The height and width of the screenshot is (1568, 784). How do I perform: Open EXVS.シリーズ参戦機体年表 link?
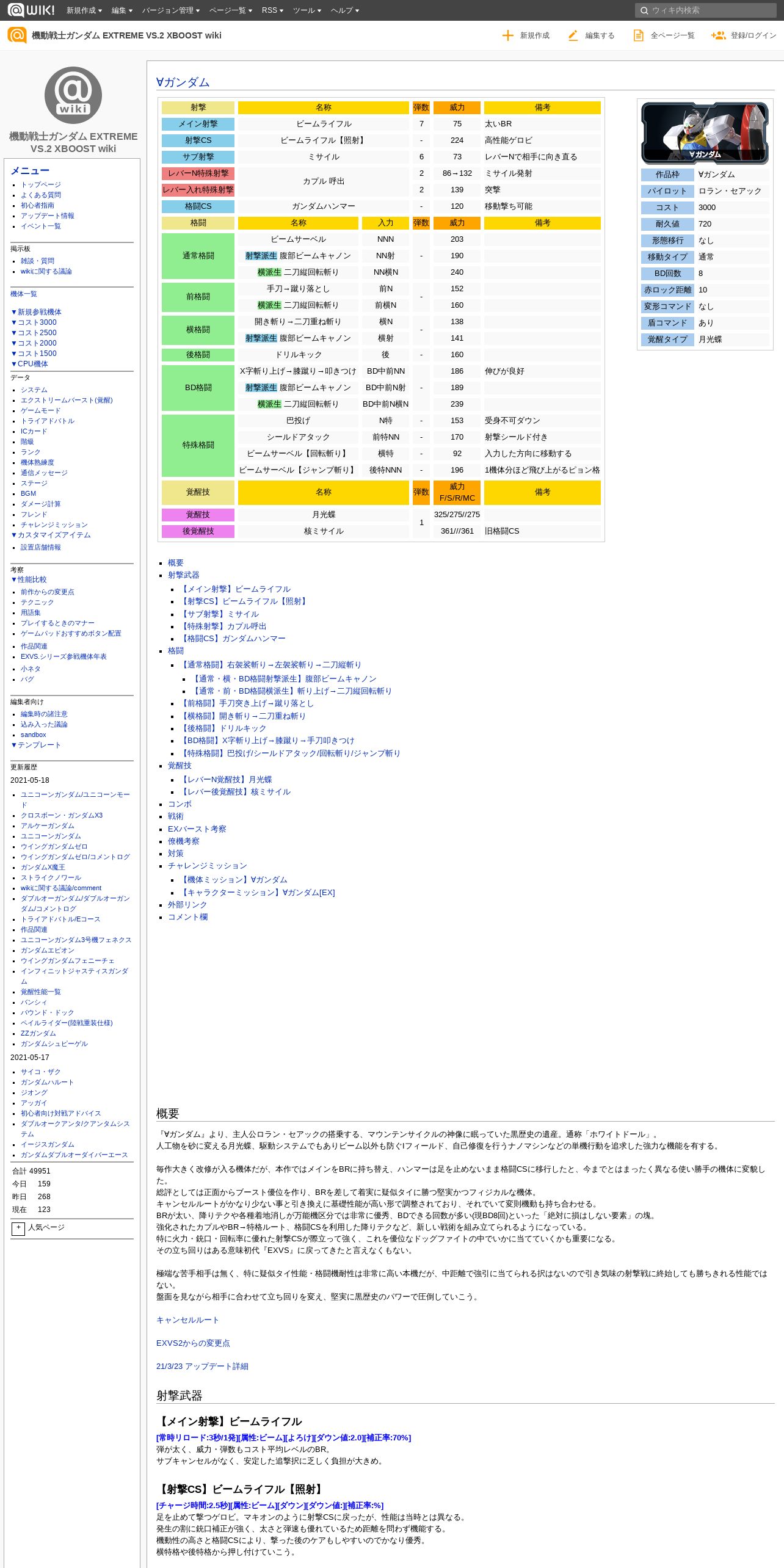tap(64, 656)
